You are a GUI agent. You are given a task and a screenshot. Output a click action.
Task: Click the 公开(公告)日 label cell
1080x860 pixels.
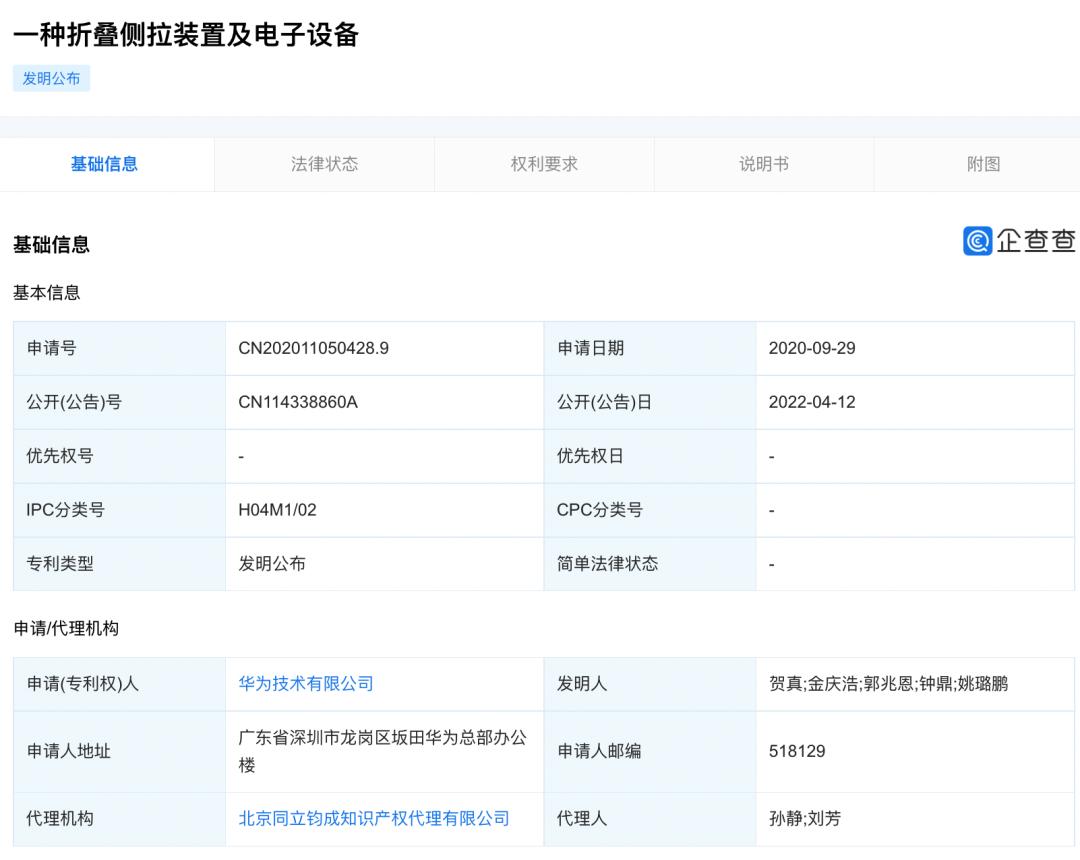pos(650,402)
